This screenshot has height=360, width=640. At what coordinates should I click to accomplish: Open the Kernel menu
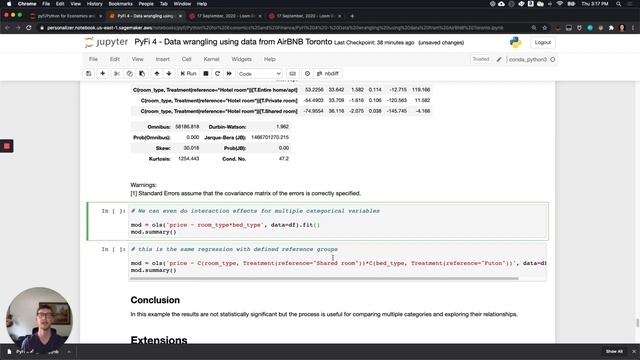(211, 59)
